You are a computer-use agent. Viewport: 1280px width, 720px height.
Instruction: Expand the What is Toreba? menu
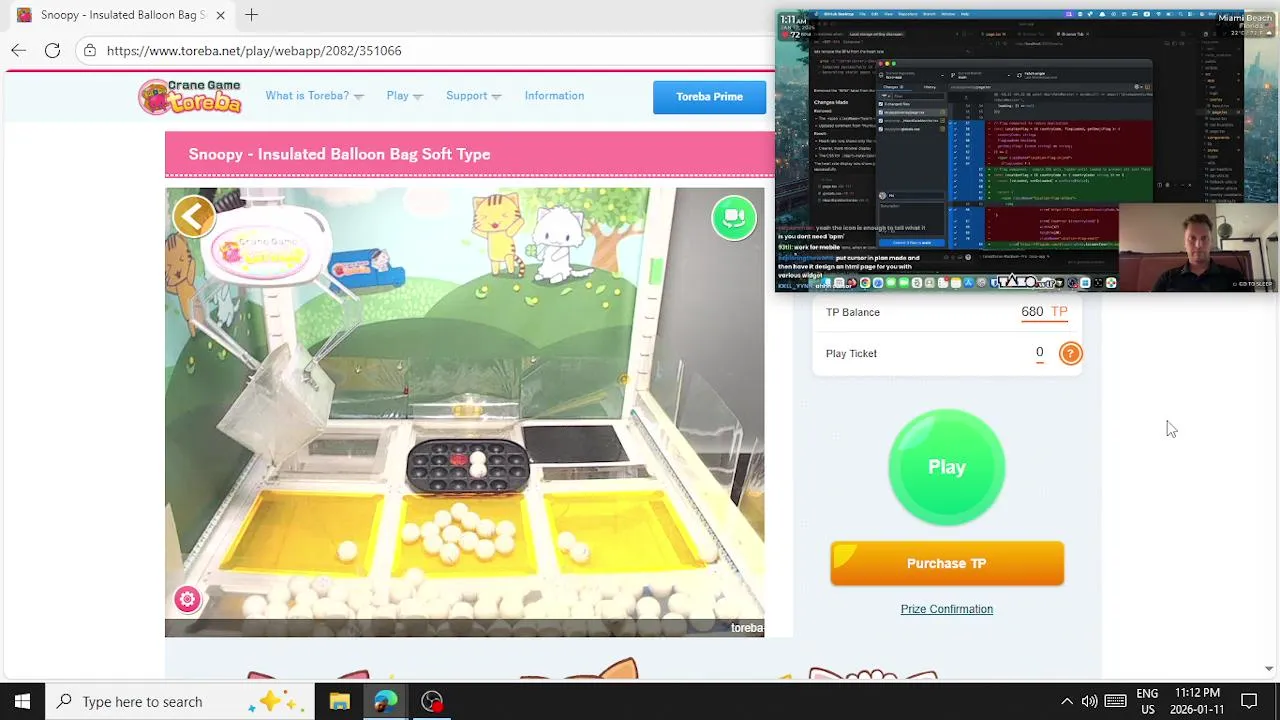pyautogui.click(x=314, y=96)
